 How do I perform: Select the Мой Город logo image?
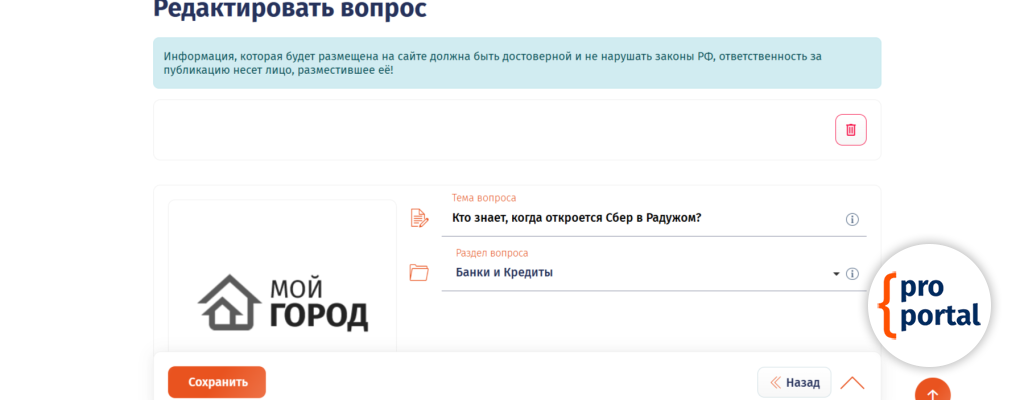(x=283, y=302)
